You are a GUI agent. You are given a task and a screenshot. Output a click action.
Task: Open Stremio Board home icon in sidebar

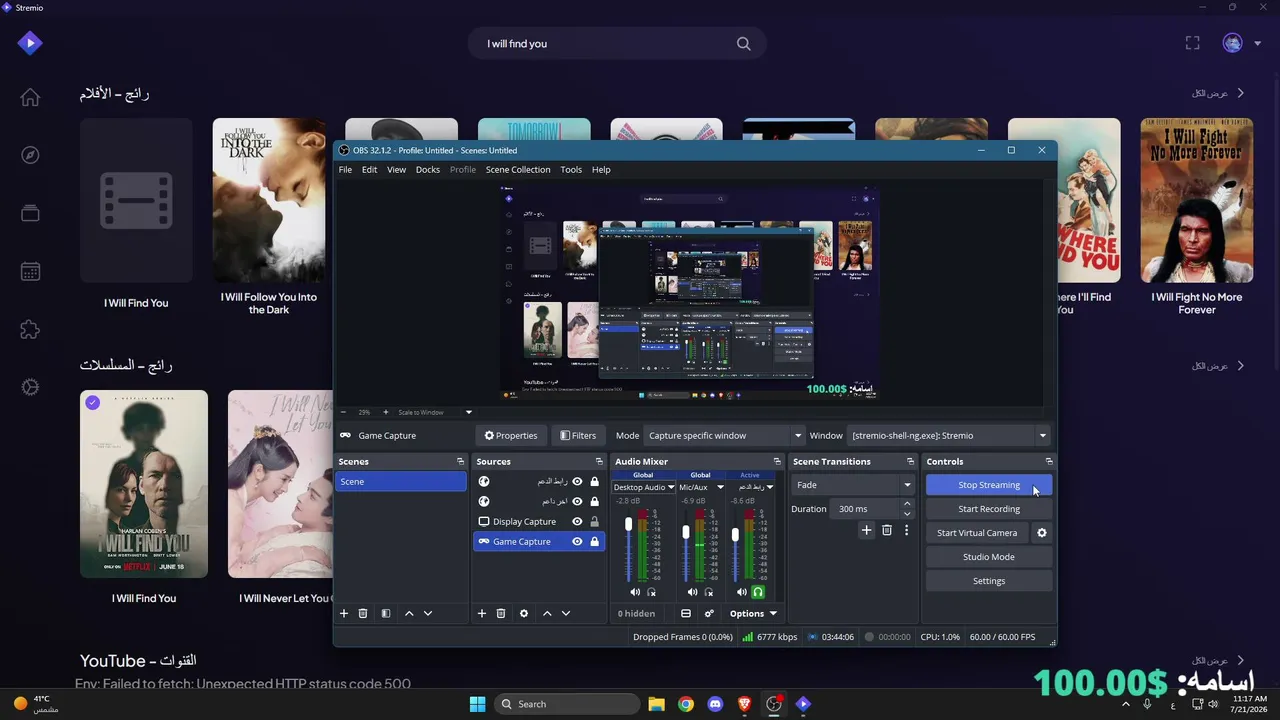coord(30,97)
